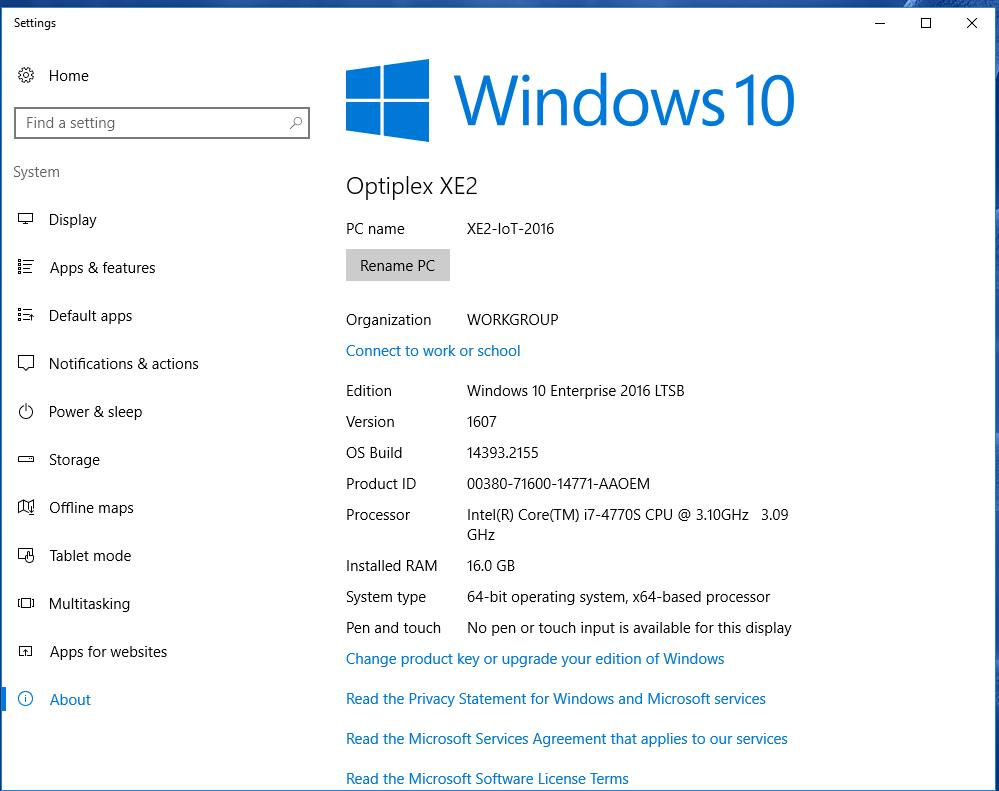Click the Apps for websites icon

25,651
